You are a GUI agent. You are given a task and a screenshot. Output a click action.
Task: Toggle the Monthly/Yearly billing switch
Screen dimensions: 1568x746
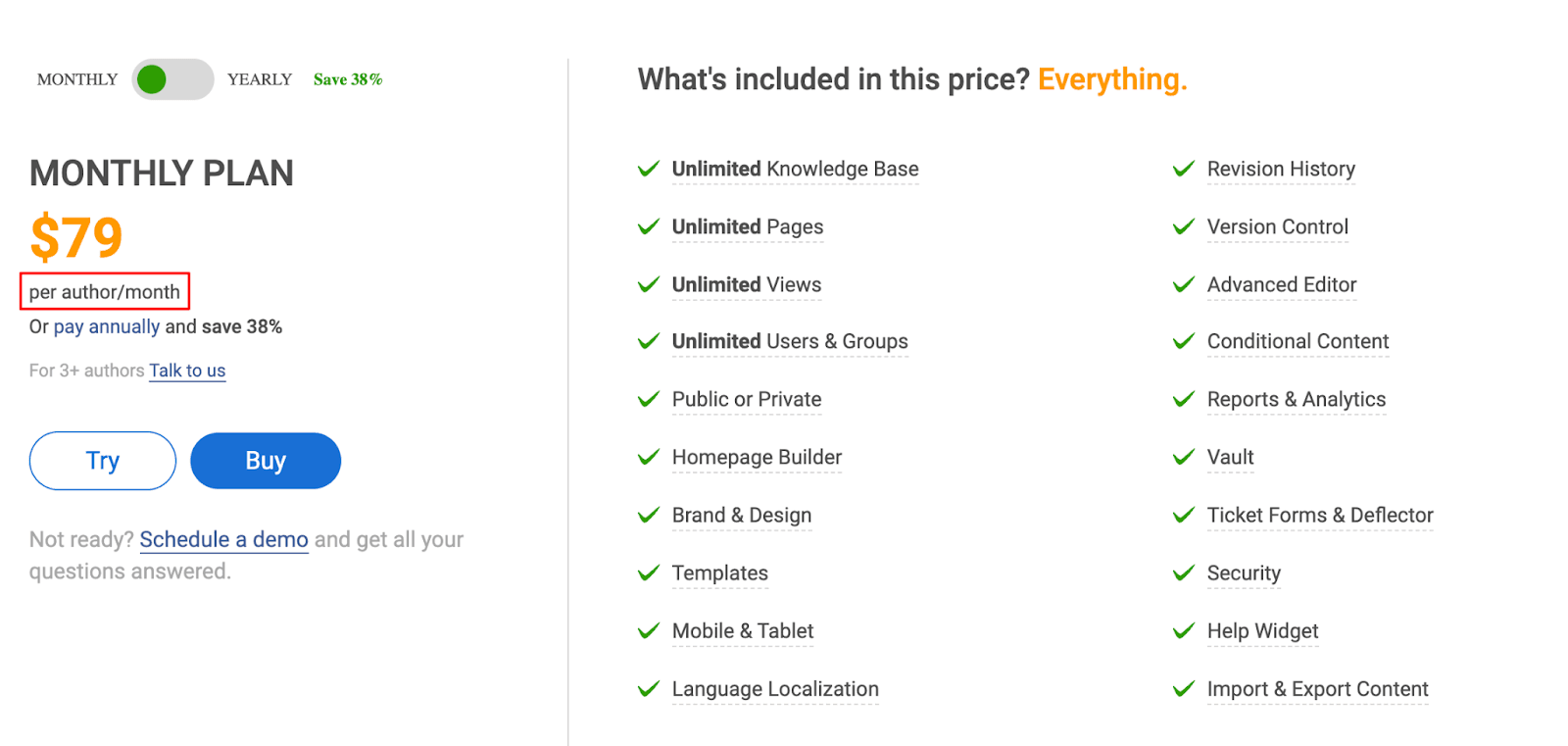172,79
